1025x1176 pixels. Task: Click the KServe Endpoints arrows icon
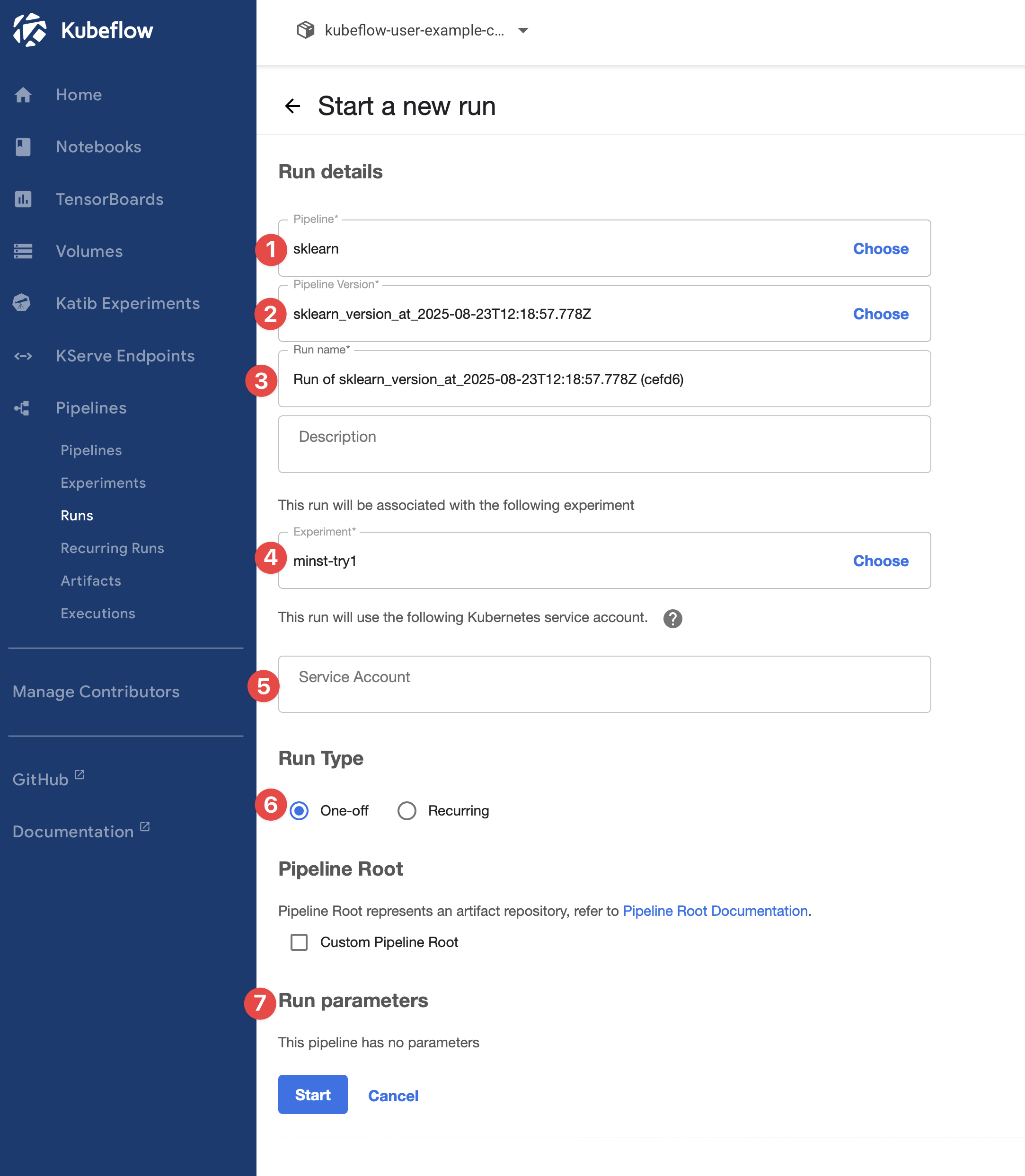(x=23, y=356)
